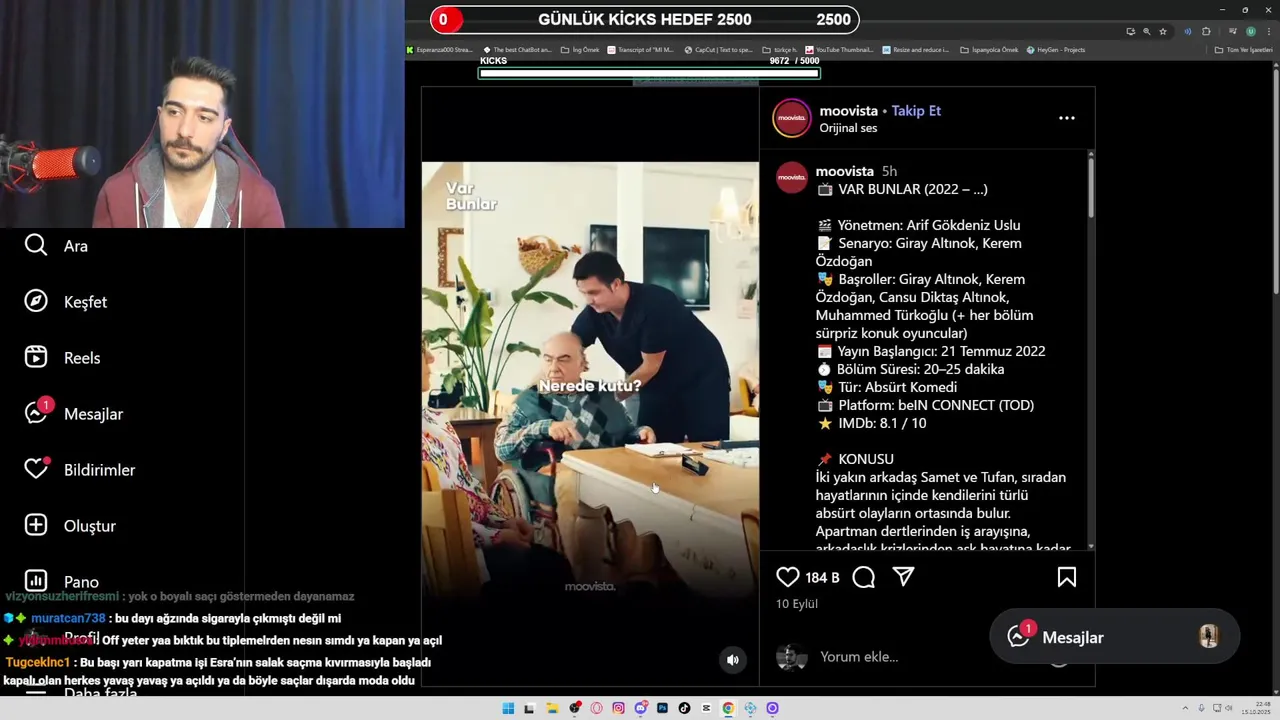Open Chrome profile avatar
This screenshot has height=720, width=1280.
tap(1250, 31)
